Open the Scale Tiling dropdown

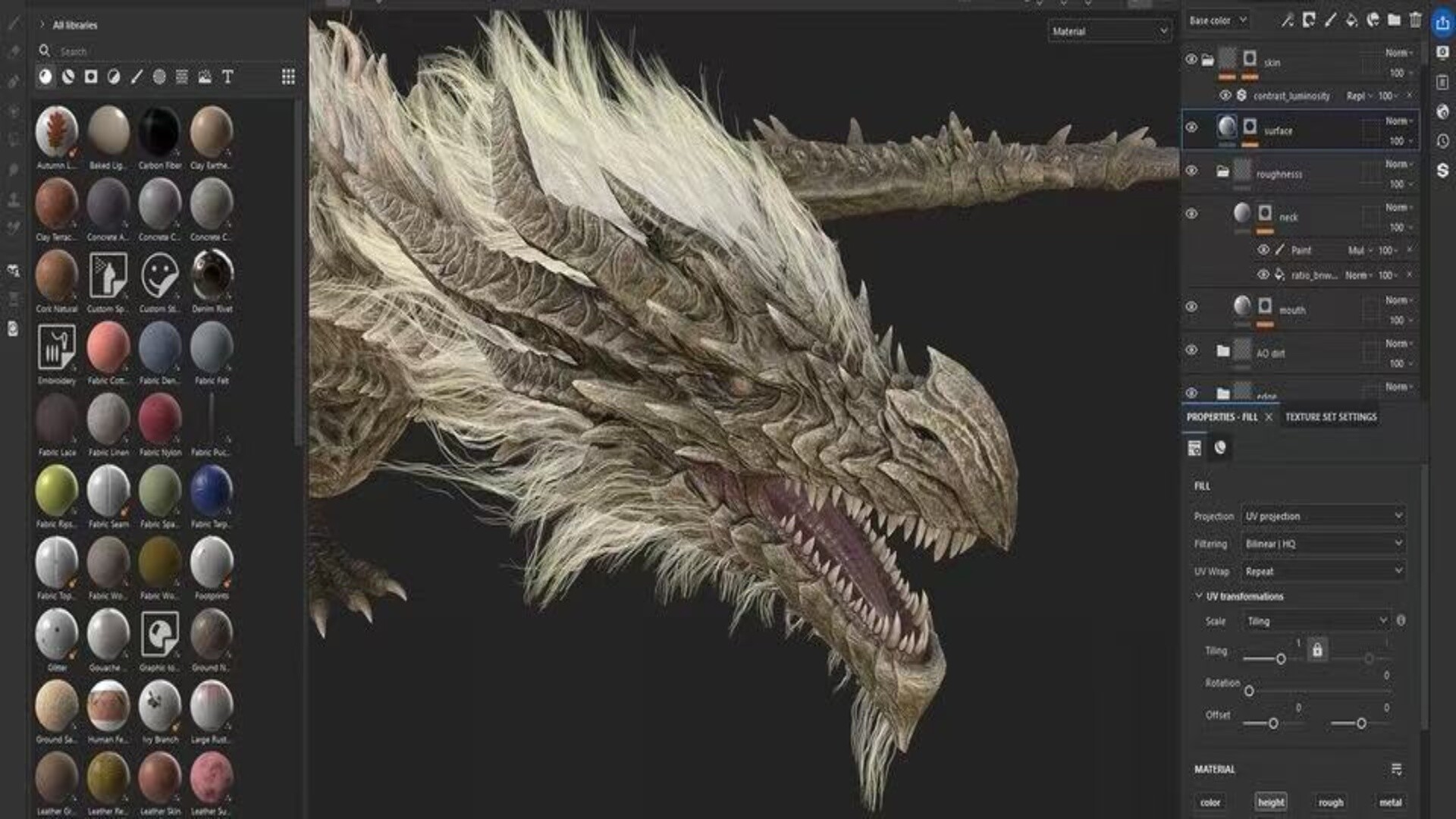(x=1316, y=620)
